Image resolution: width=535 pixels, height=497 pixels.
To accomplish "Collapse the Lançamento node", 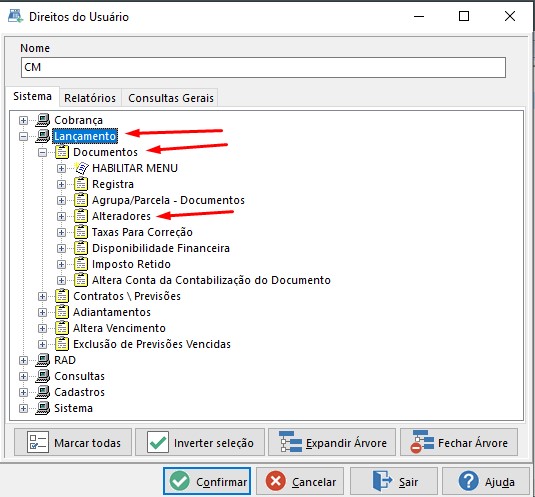I will (23, 136).
